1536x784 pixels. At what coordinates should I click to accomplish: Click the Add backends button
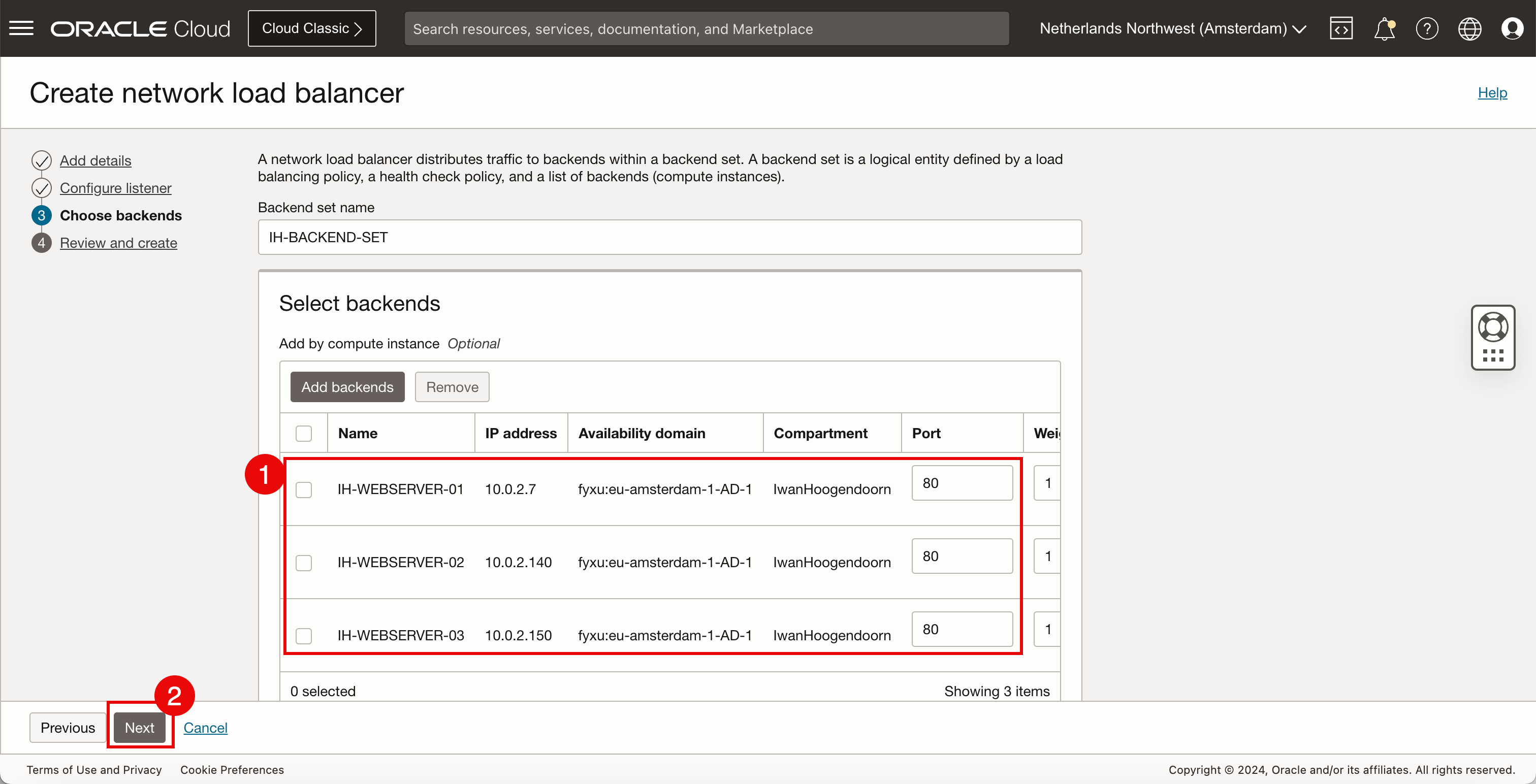[x=347, y=387]
